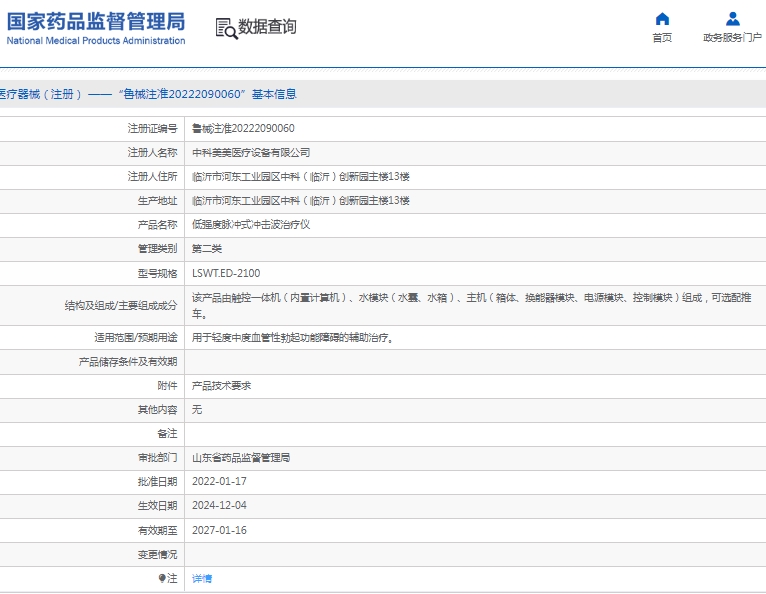The height and width of the screenshot is (594, 766).
Task: Click the 生产地址 label
Action: pos(157,201)
